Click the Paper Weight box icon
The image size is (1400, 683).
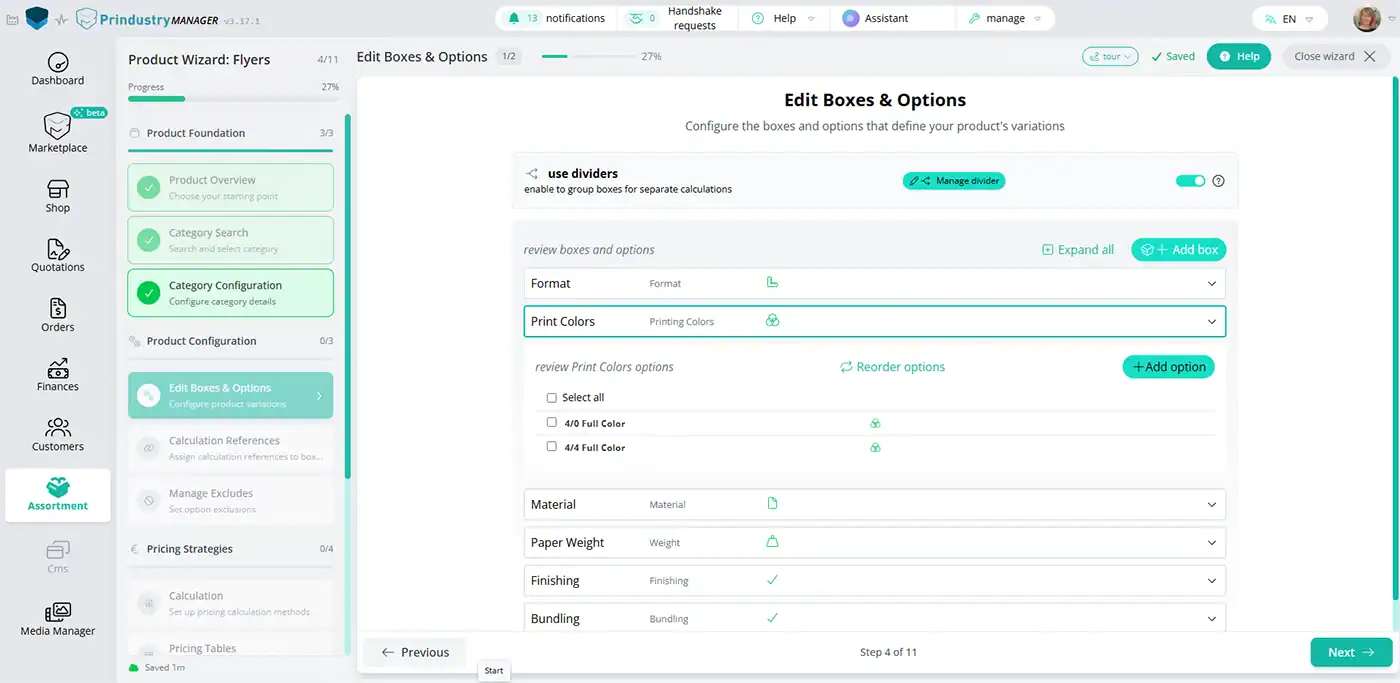772,542
